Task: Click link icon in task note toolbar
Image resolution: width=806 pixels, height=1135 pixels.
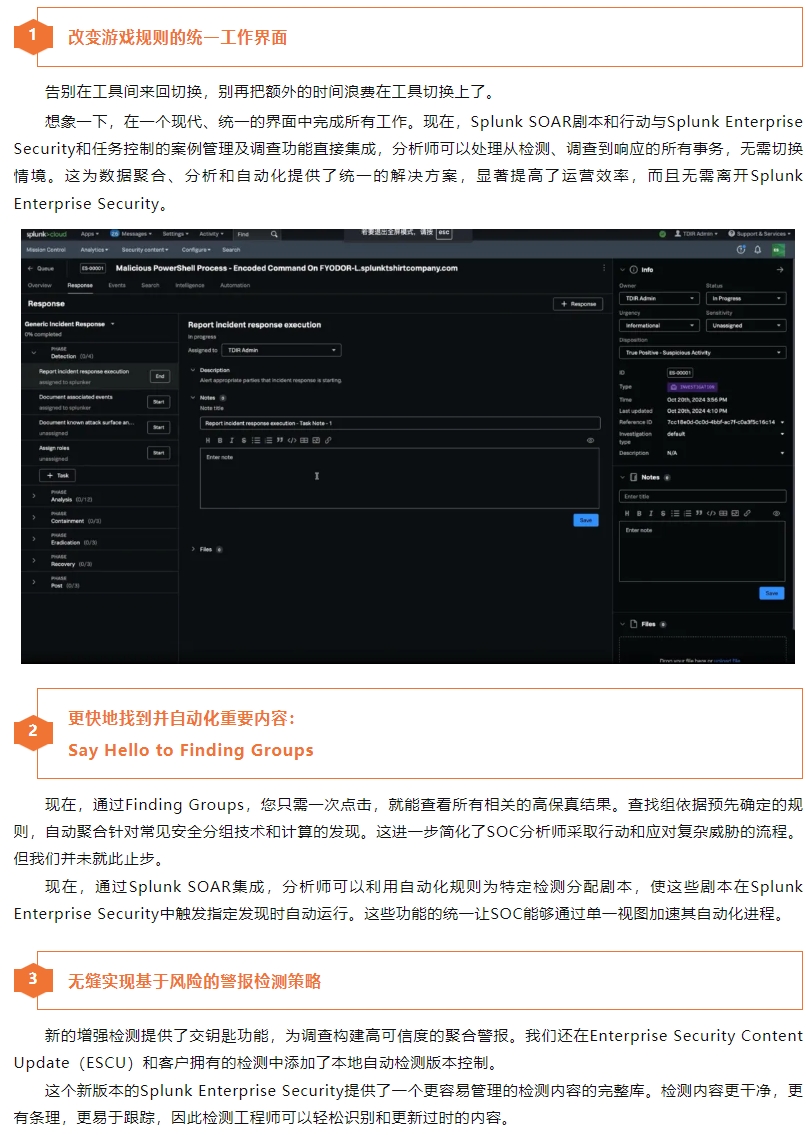Action: (328, 440)
